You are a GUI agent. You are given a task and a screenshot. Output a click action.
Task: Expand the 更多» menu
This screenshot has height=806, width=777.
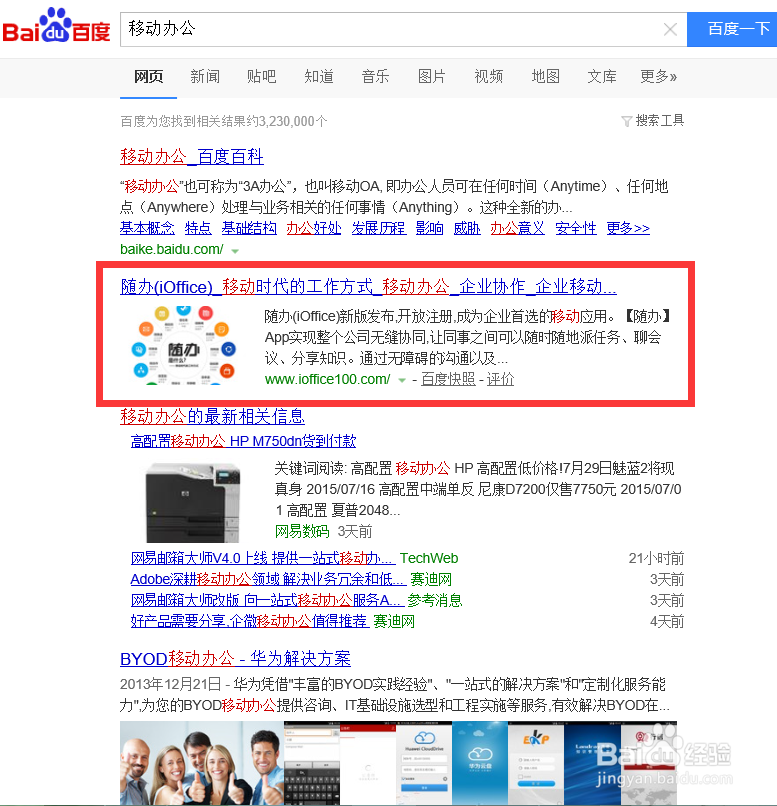point(658,77)
